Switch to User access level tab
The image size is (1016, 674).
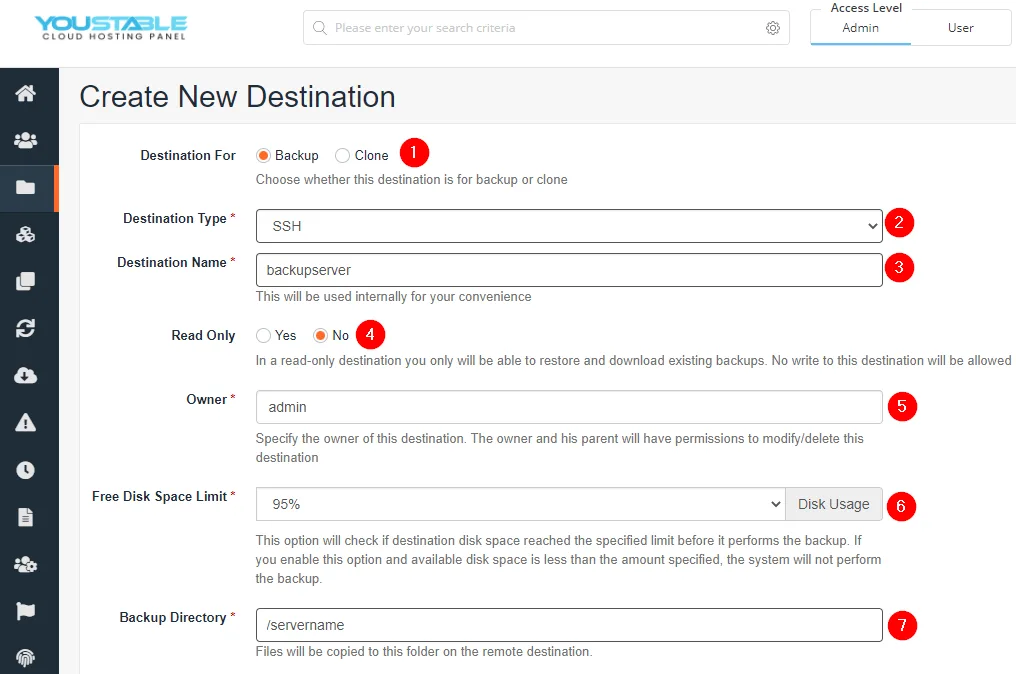(x=960, y=28)
